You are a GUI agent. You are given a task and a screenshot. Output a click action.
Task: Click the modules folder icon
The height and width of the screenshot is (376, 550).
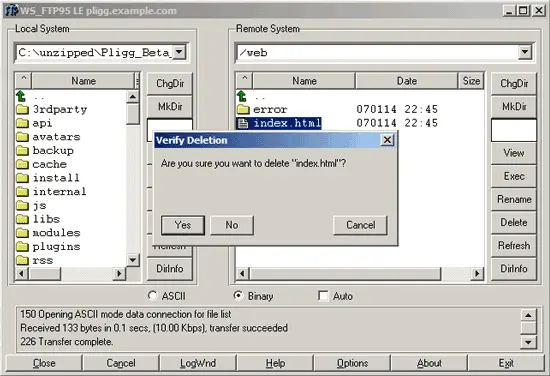(x=22, y=233)
